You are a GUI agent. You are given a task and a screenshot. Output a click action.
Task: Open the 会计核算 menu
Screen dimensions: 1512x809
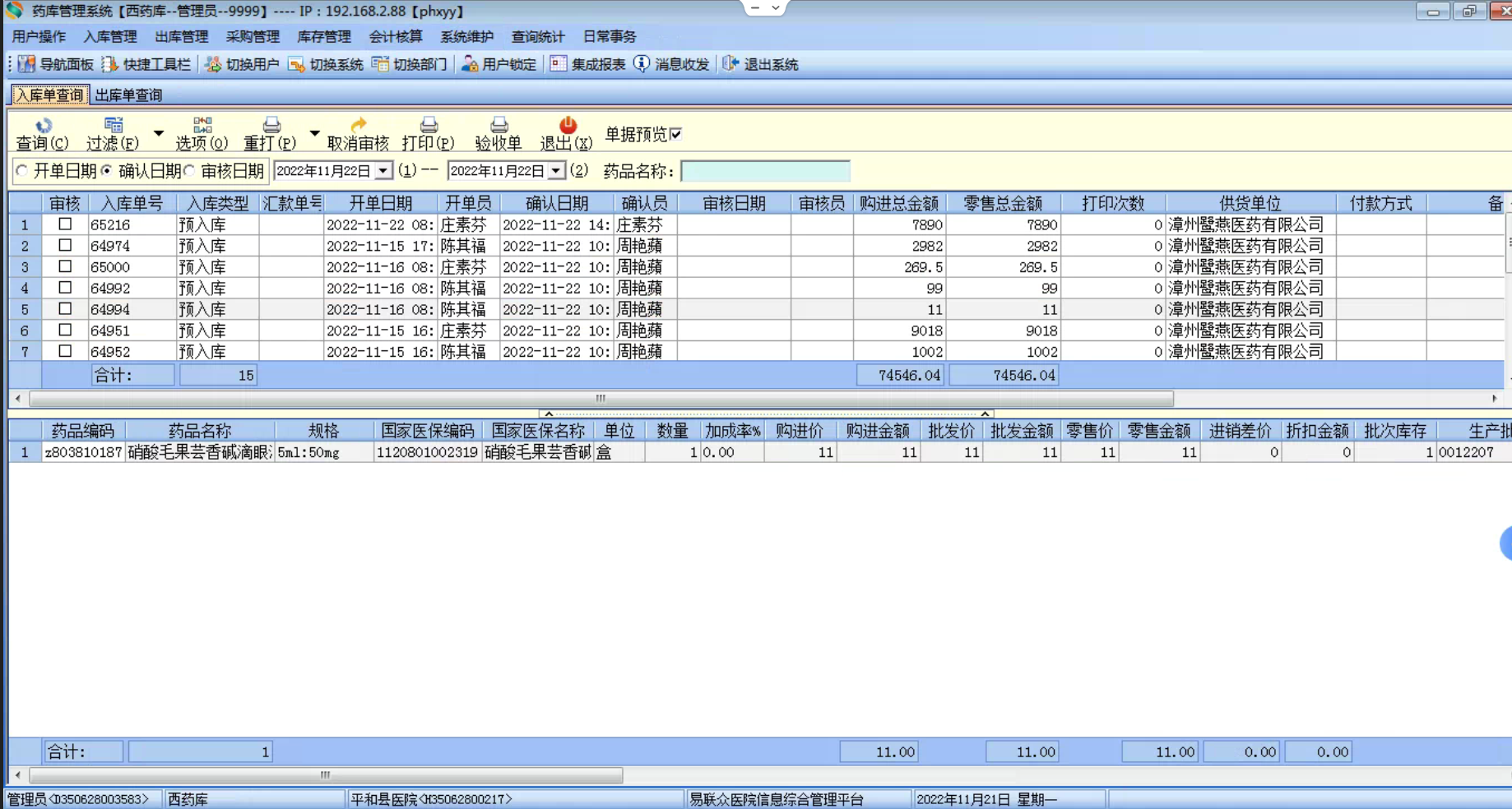click(396, 36)
